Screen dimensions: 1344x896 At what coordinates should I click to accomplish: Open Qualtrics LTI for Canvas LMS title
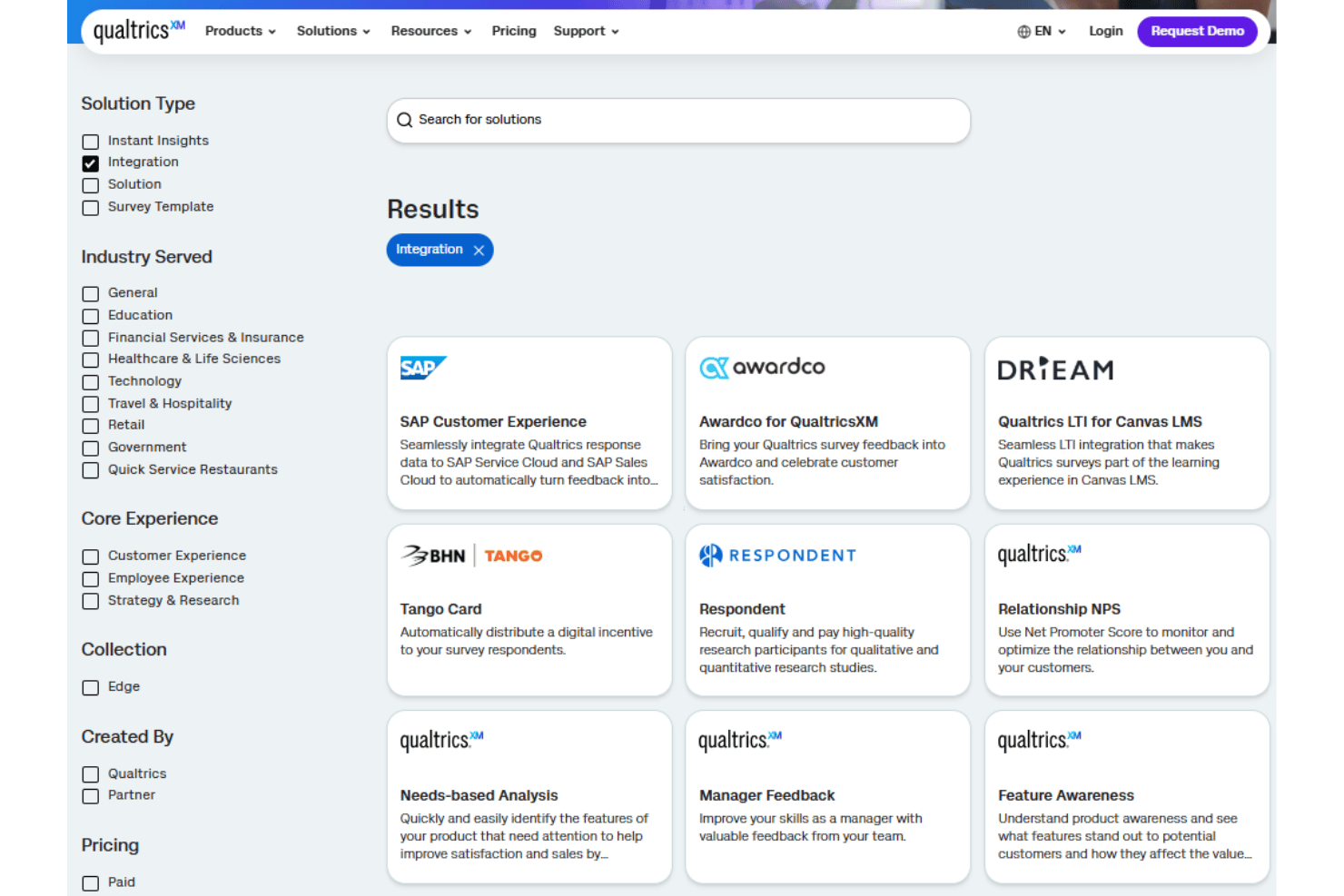coord(1100,422)
